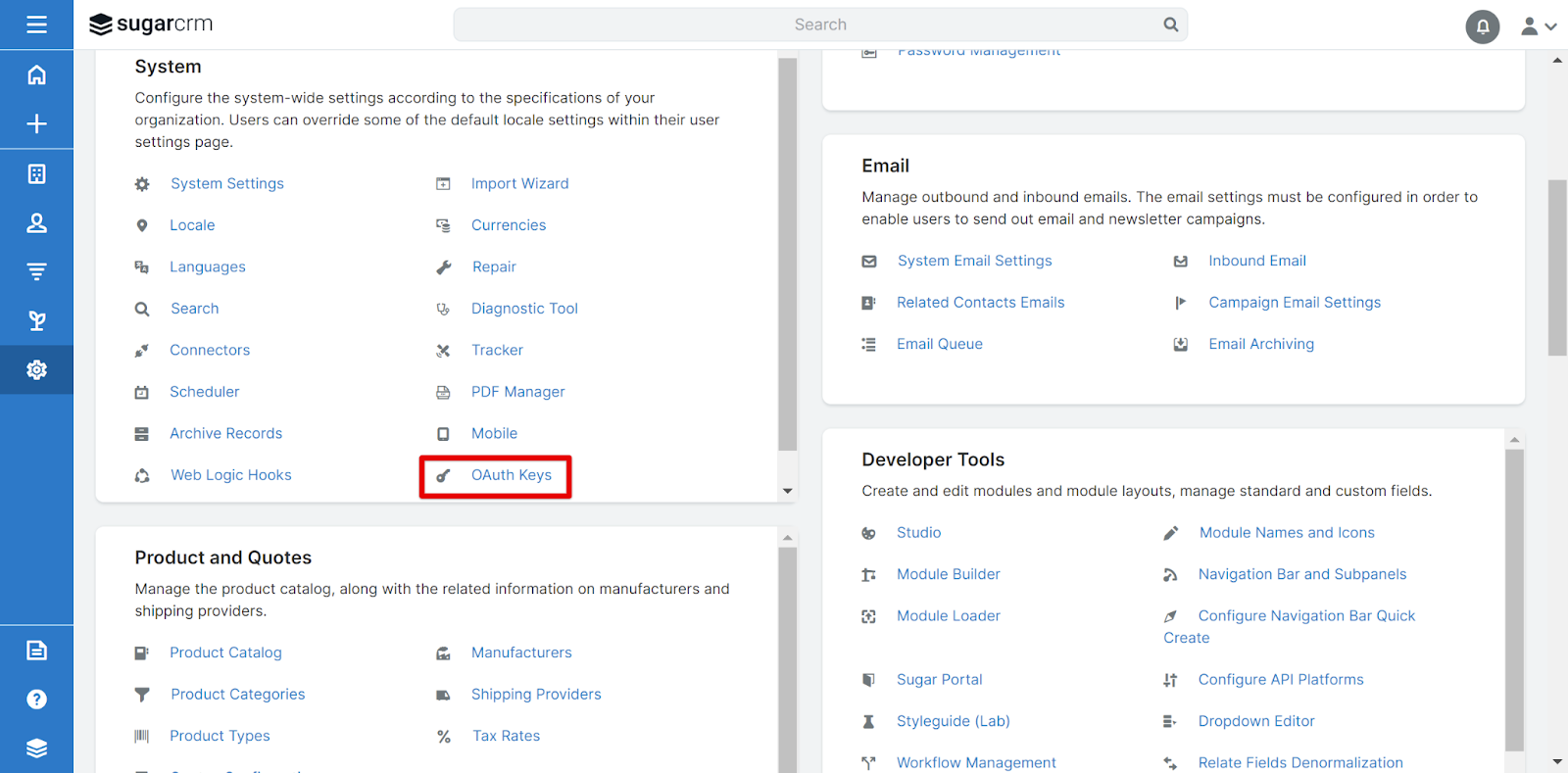1568x773 pixels.
Task: Open Locale settings
Action: tap(192, 225)
